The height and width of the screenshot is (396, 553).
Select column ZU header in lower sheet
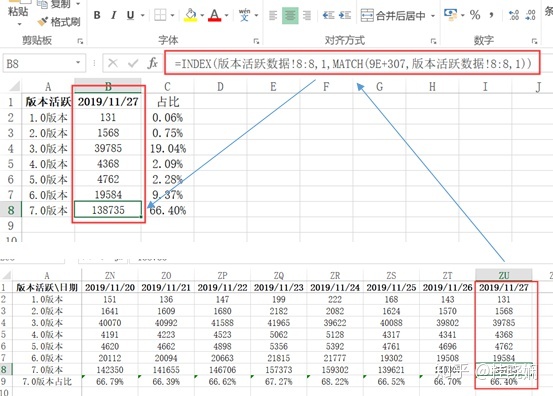coord(504,275)
